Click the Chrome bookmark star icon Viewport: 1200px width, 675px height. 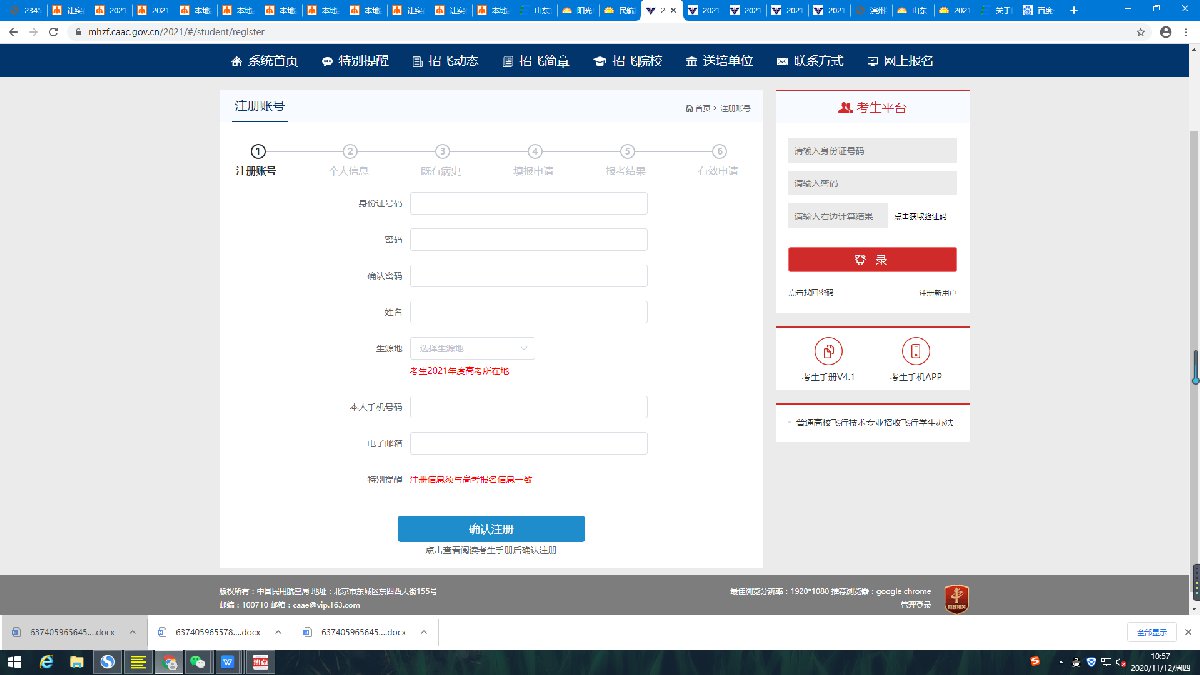pyautogui.click(x=1141, y=32)
